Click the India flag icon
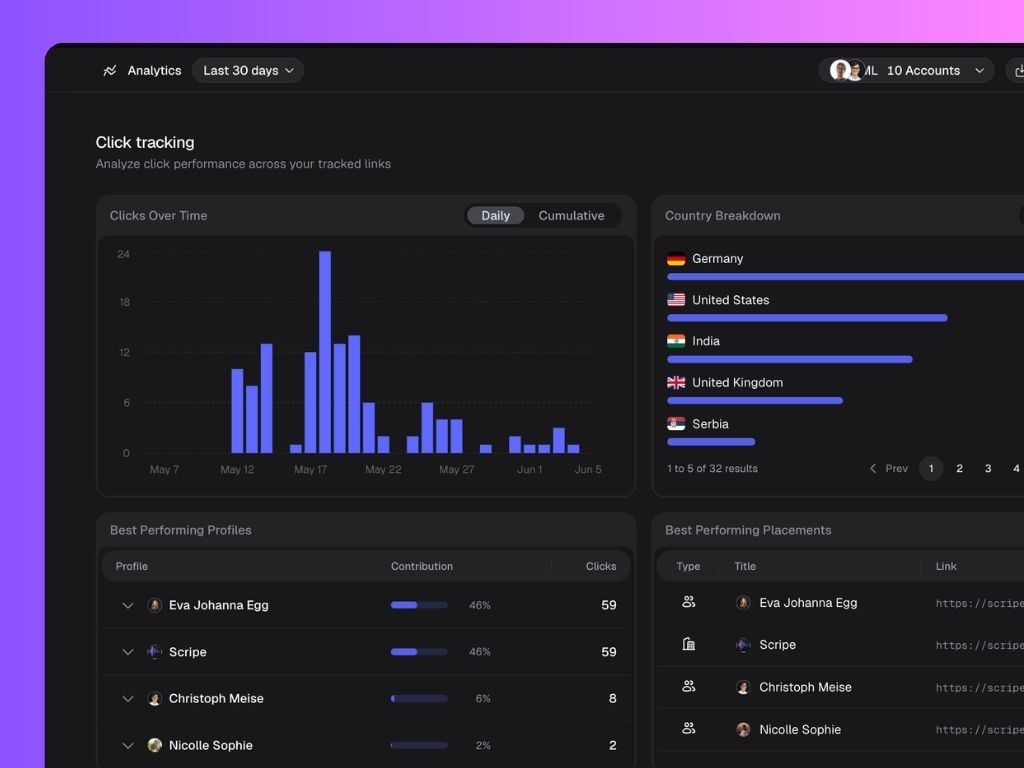Viewport: 1024px width, 768px height. [676, 341]
